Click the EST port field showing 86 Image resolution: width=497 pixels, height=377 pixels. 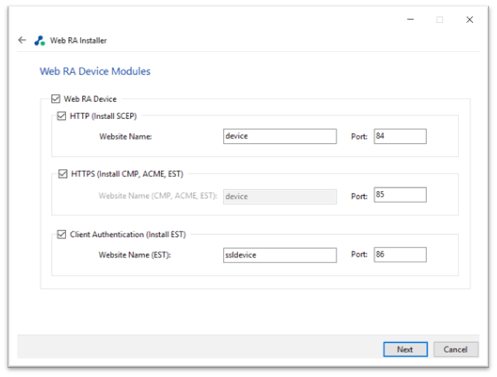400,255
